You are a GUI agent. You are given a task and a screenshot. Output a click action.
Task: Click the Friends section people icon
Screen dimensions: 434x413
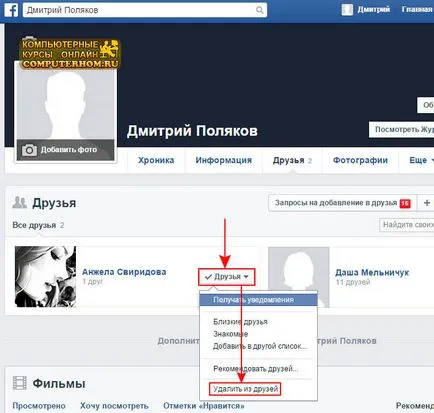click(19, 202)
